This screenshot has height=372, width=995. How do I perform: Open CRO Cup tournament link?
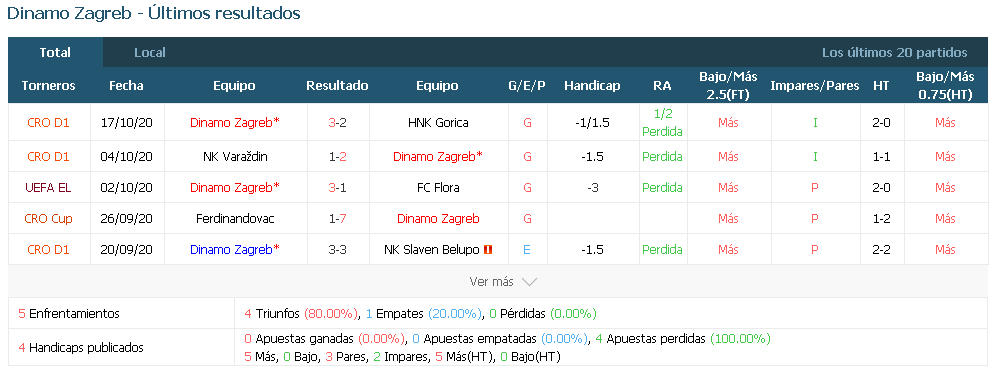coord(48,218)
